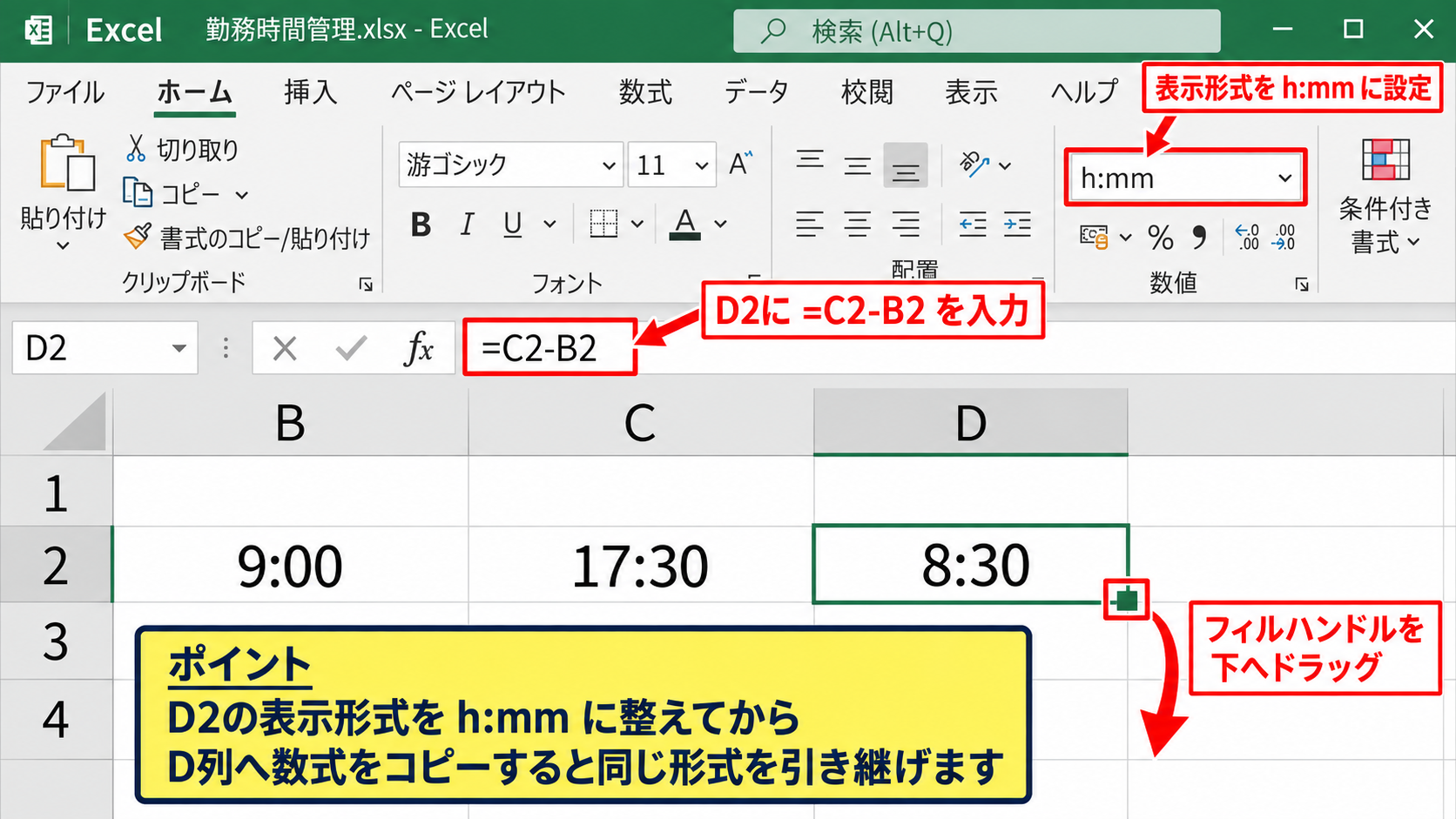Open clipboard group dialog launcher
This screenshot has height=819, width=1456.
tap(366, 285)
